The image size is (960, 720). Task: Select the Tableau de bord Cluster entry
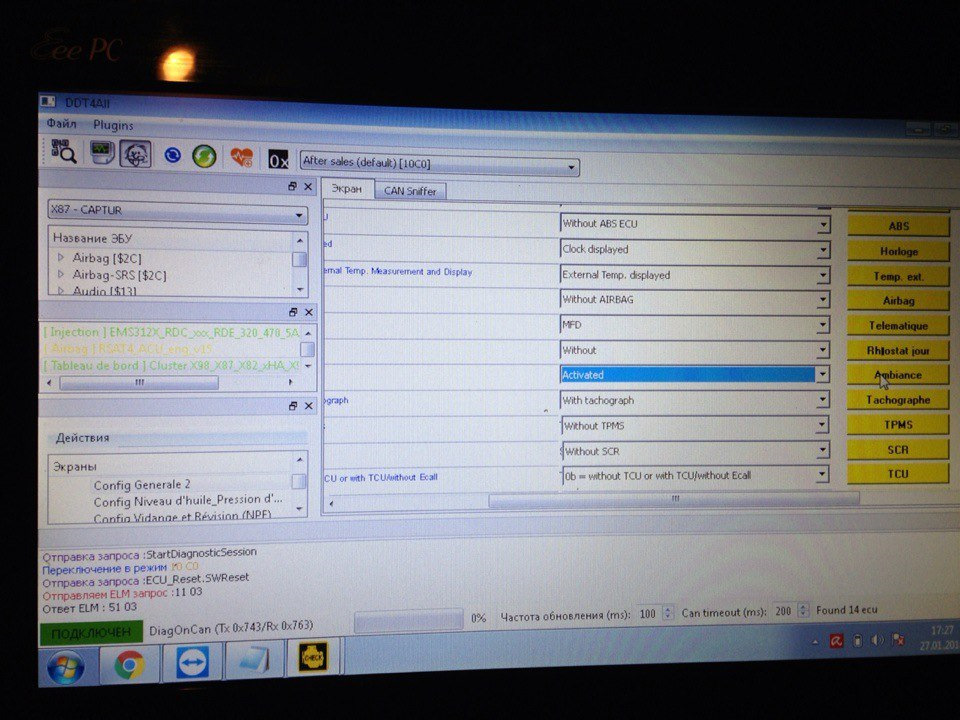click(x=171, y=366)
